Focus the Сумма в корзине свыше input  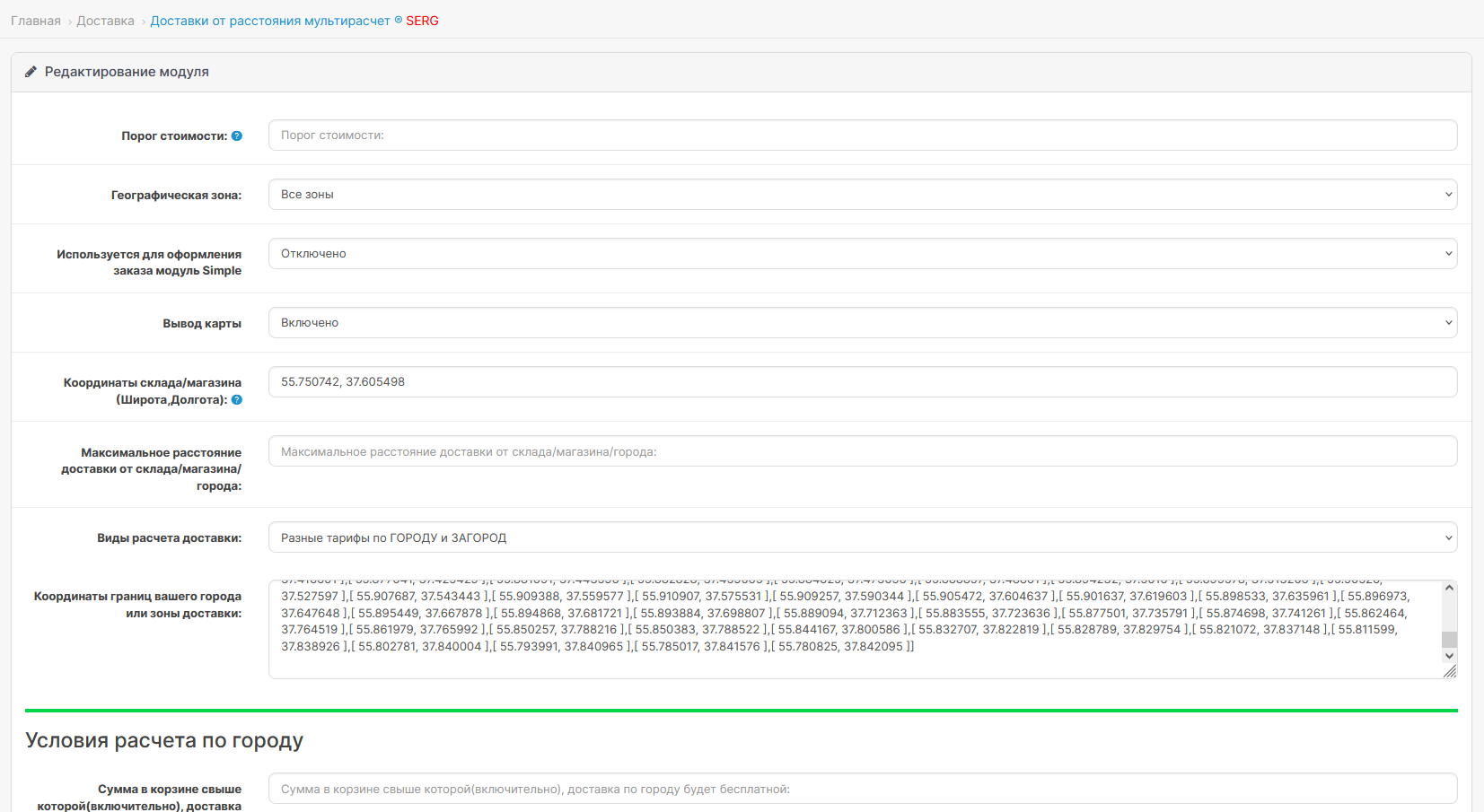[x=862, y=790]
